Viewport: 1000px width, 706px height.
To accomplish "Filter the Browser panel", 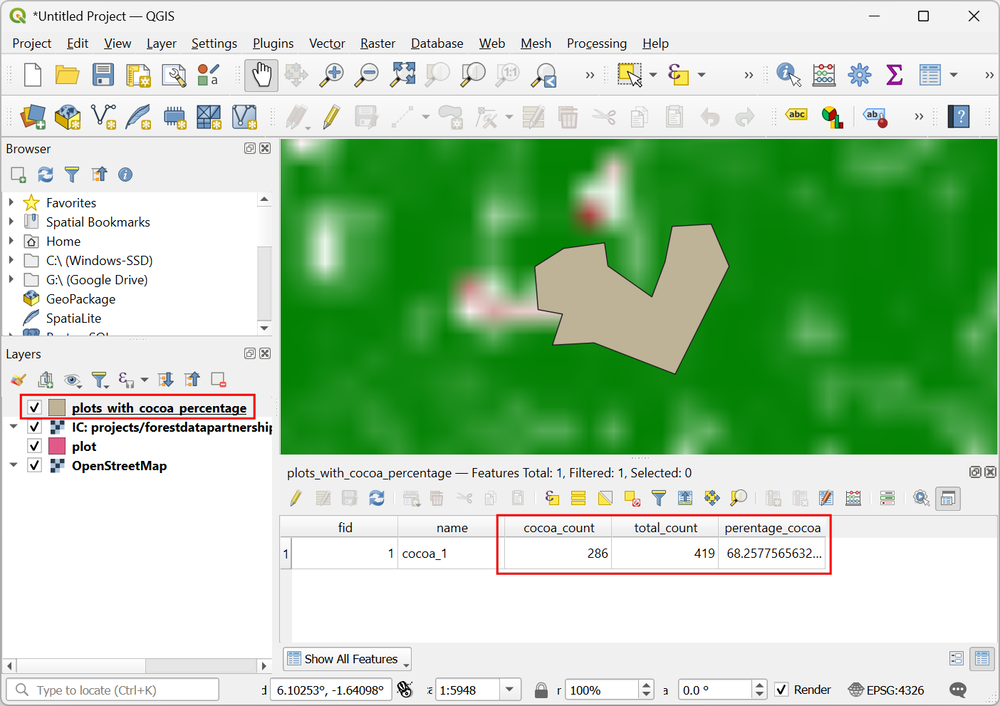I will coord(72,175).
